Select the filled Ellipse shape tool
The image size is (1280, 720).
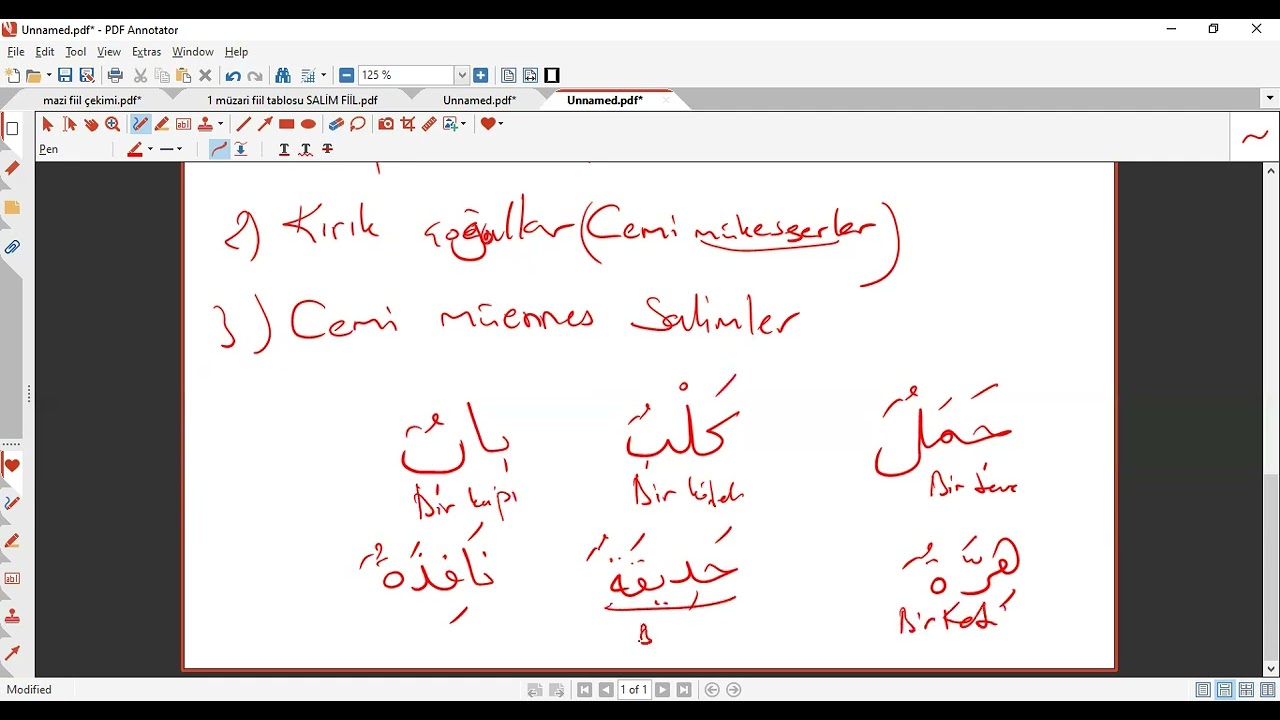pyautogui.click(x=308, y=124)
